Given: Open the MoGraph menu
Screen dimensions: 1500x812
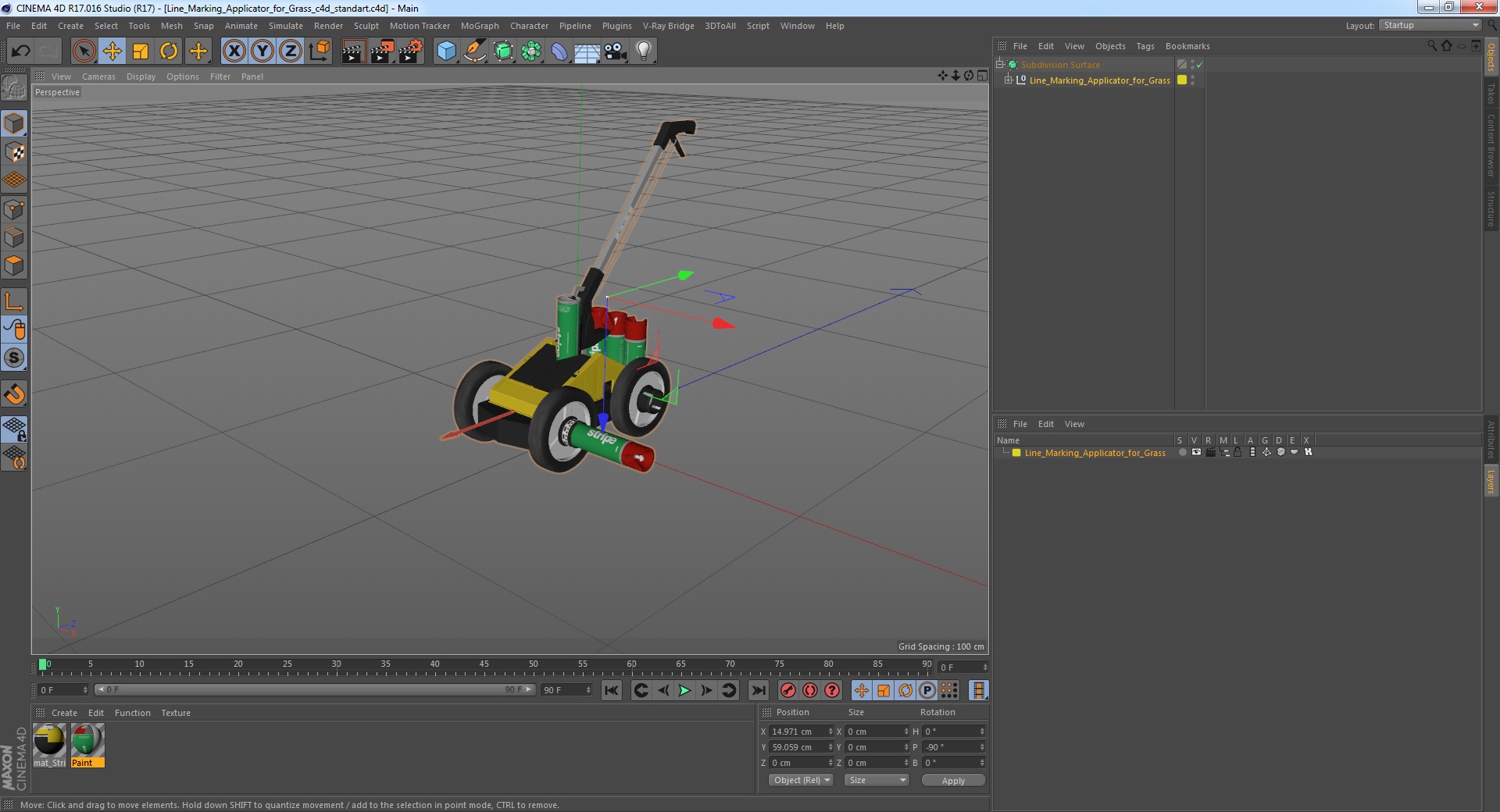Looking at the screenshot, I should click(x=480, y=26).
